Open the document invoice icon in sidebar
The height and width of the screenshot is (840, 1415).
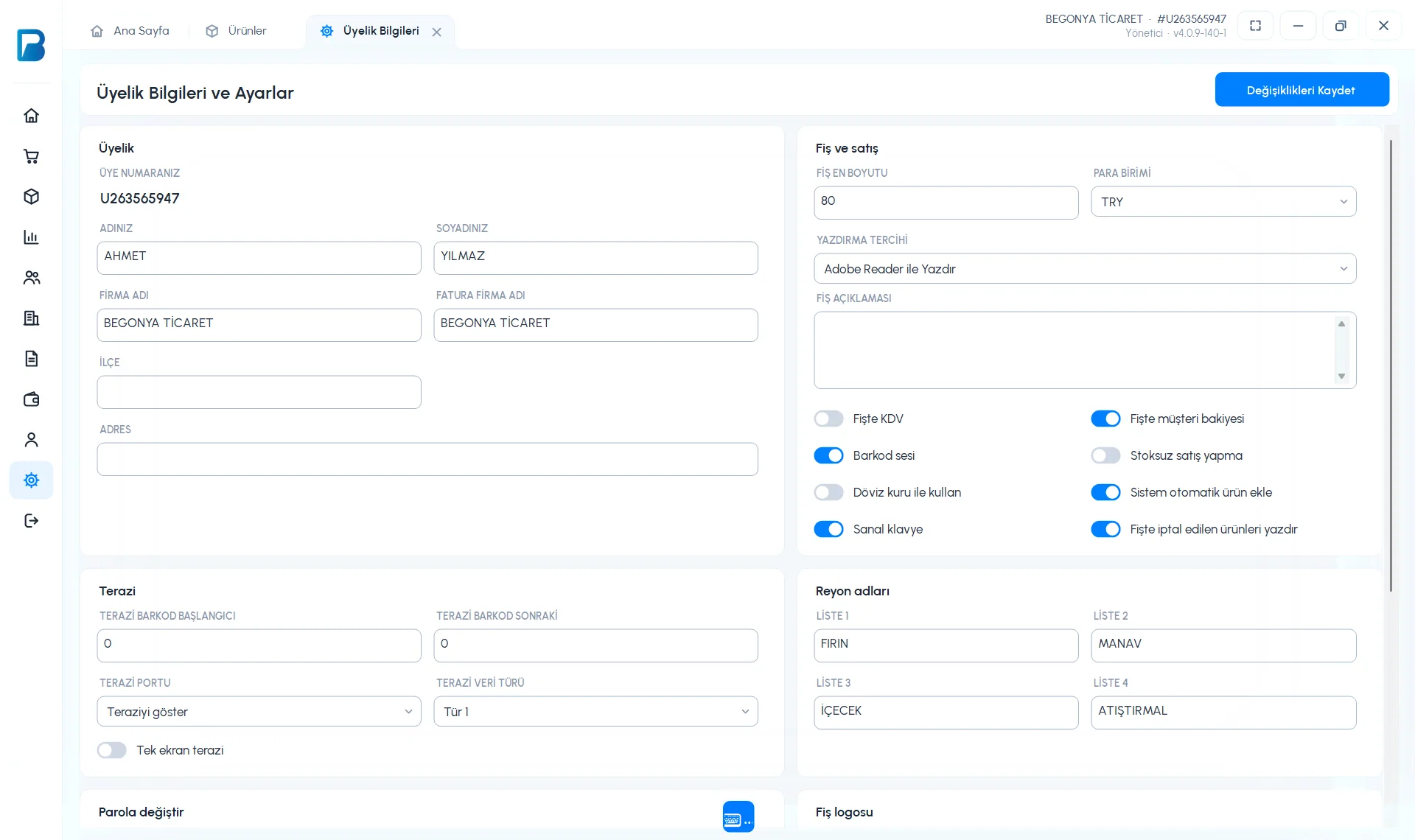coord(31,359)
